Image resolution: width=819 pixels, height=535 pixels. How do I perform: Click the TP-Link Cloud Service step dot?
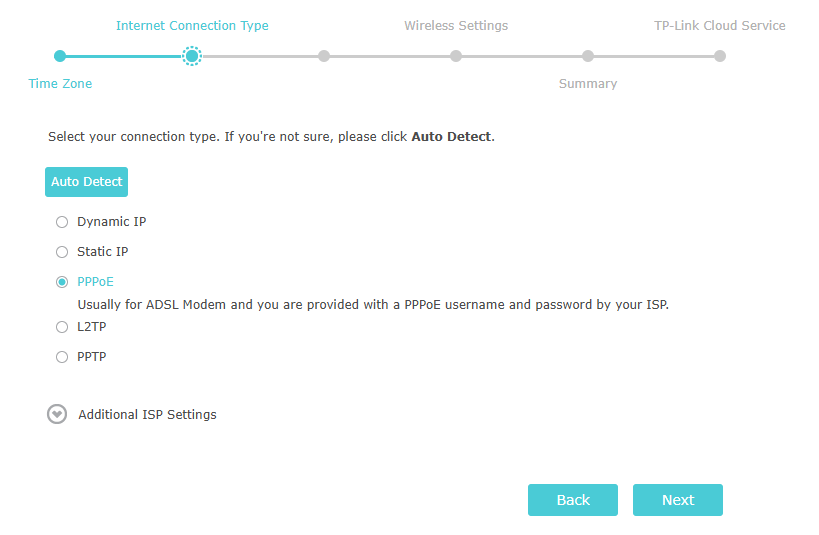pyautogui.click(x=720, y=56)
